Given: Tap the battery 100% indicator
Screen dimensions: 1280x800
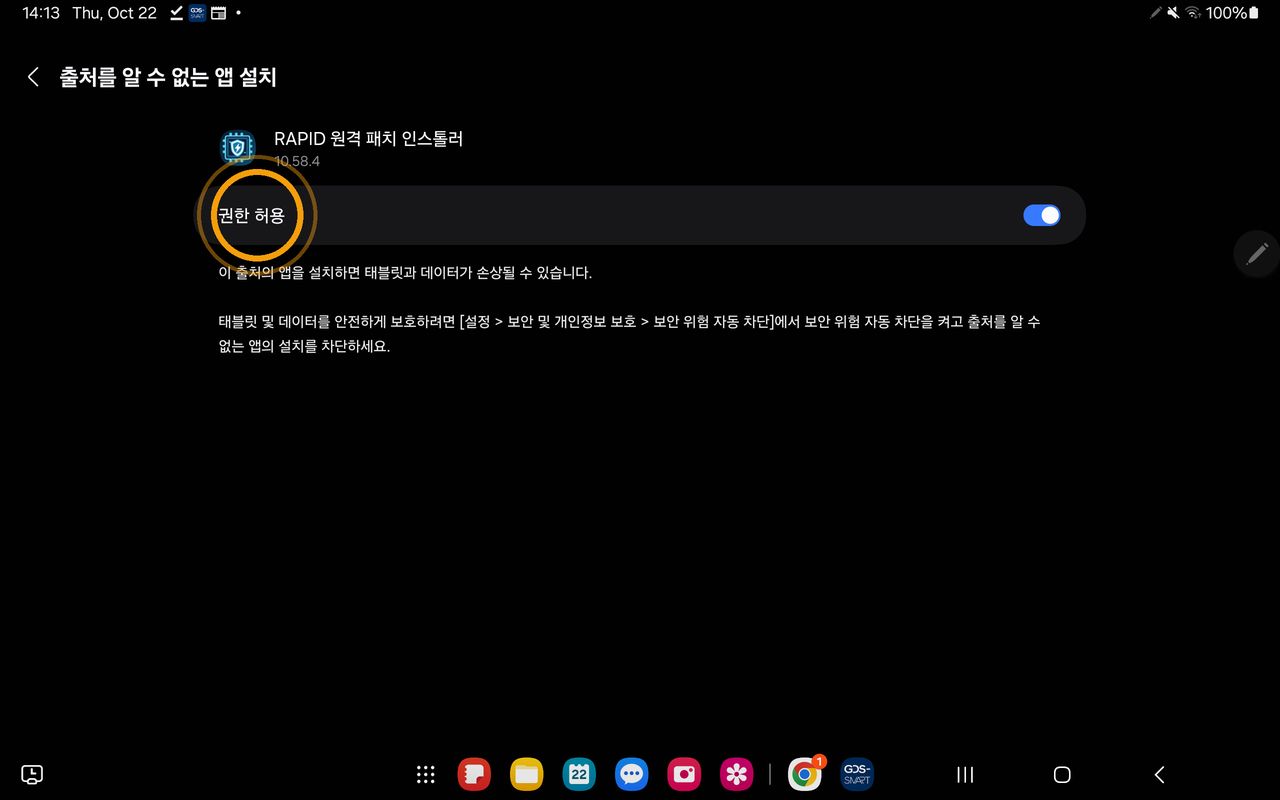Looking at the screenshot, I should pyautogui.click(x=1232, y=13).
